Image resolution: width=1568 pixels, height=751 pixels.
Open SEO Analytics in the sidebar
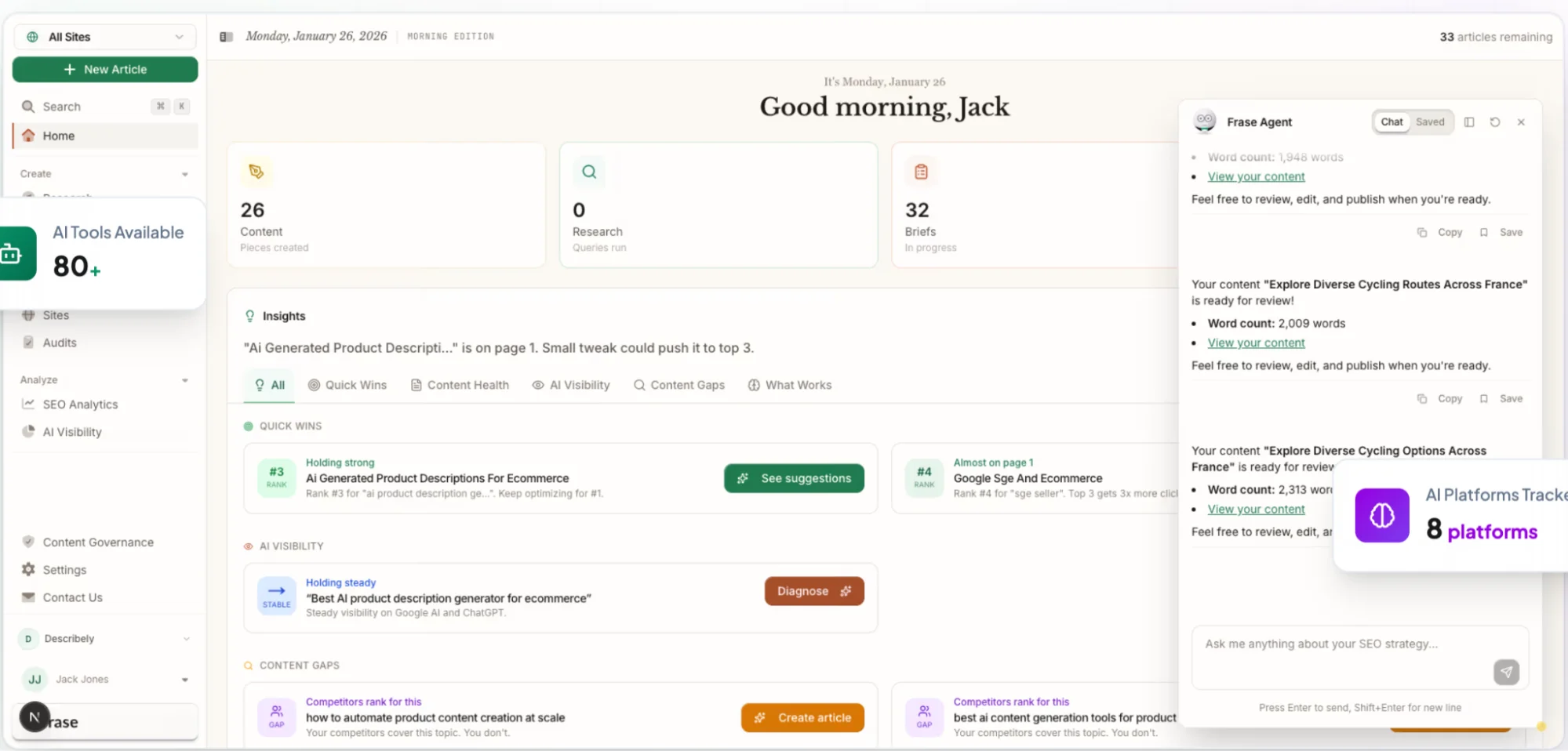[x=79, y=404]
